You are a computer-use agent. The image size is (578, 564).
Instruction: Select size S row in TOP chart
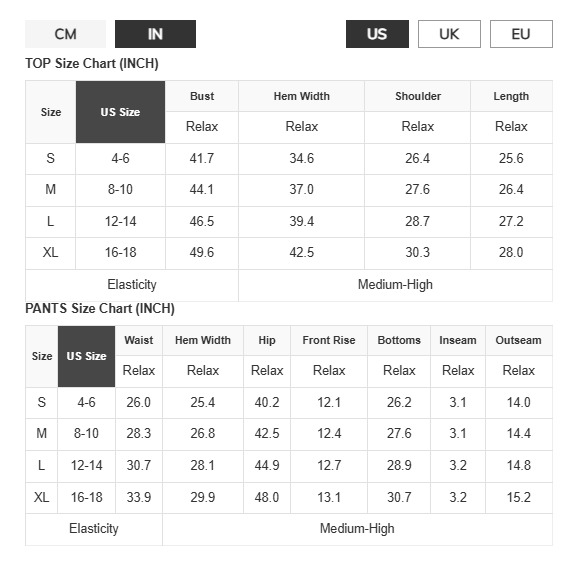pos(289,159)
